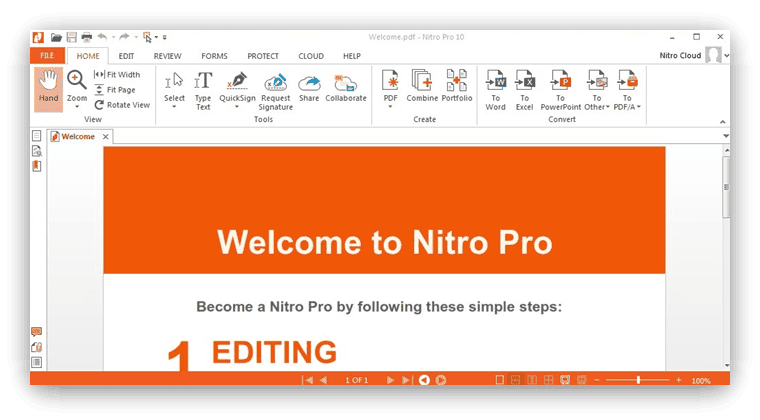Screen dimensions: 760x420
Task: Open the QuickSign dropdown
Action: (237, 107)
